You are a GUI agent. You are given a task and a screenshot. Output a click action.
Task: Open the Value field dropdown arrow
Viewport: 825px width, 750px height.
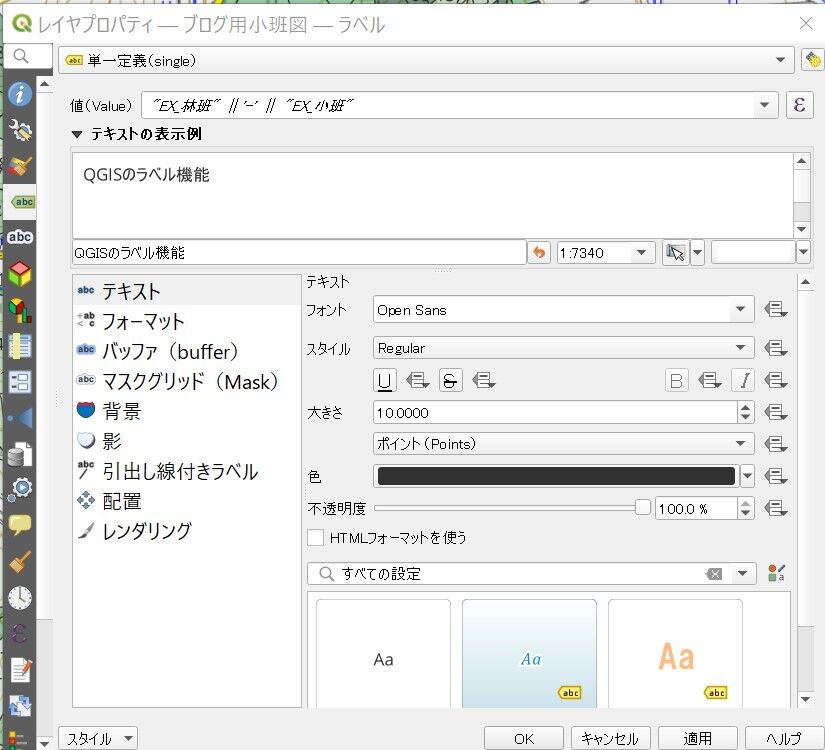764,105
